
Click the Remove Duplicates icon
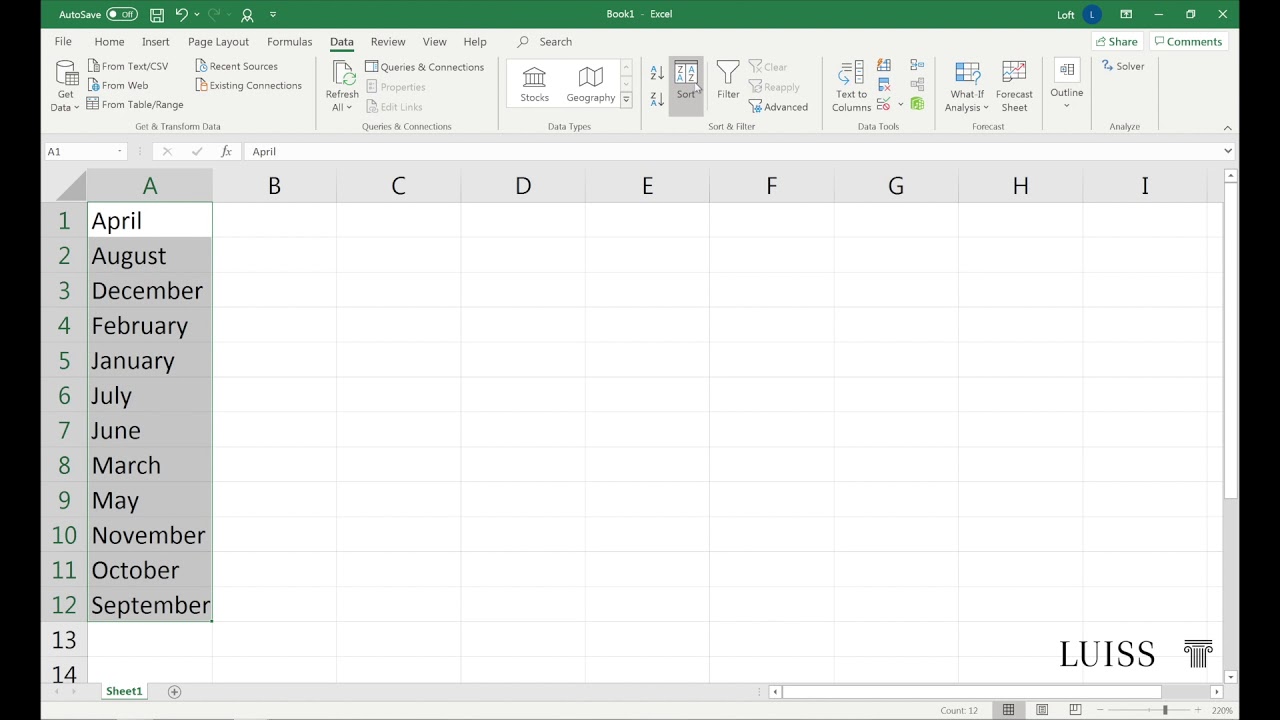point(884,85)
